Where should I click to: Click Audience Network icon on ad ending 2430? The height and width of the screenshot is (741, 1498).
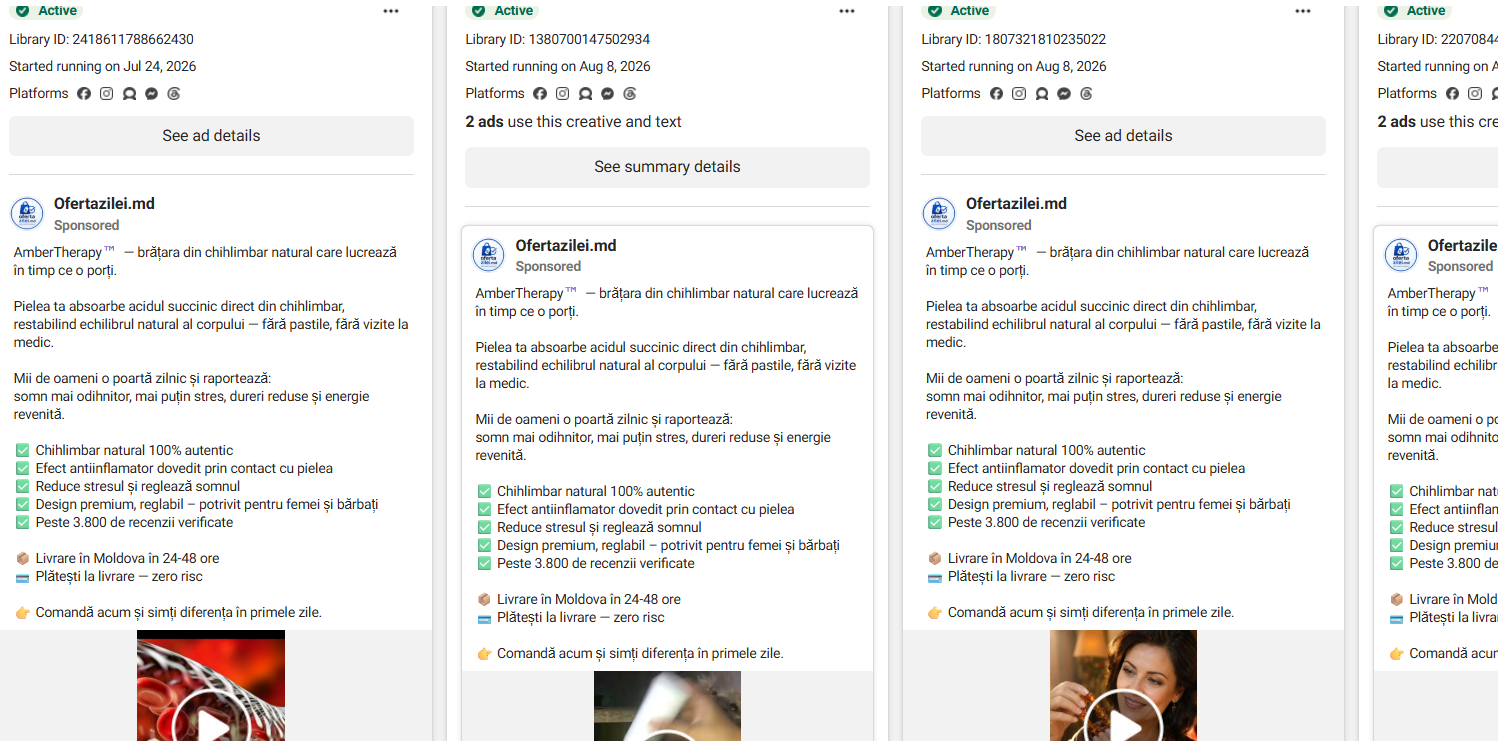click(129, 94)
